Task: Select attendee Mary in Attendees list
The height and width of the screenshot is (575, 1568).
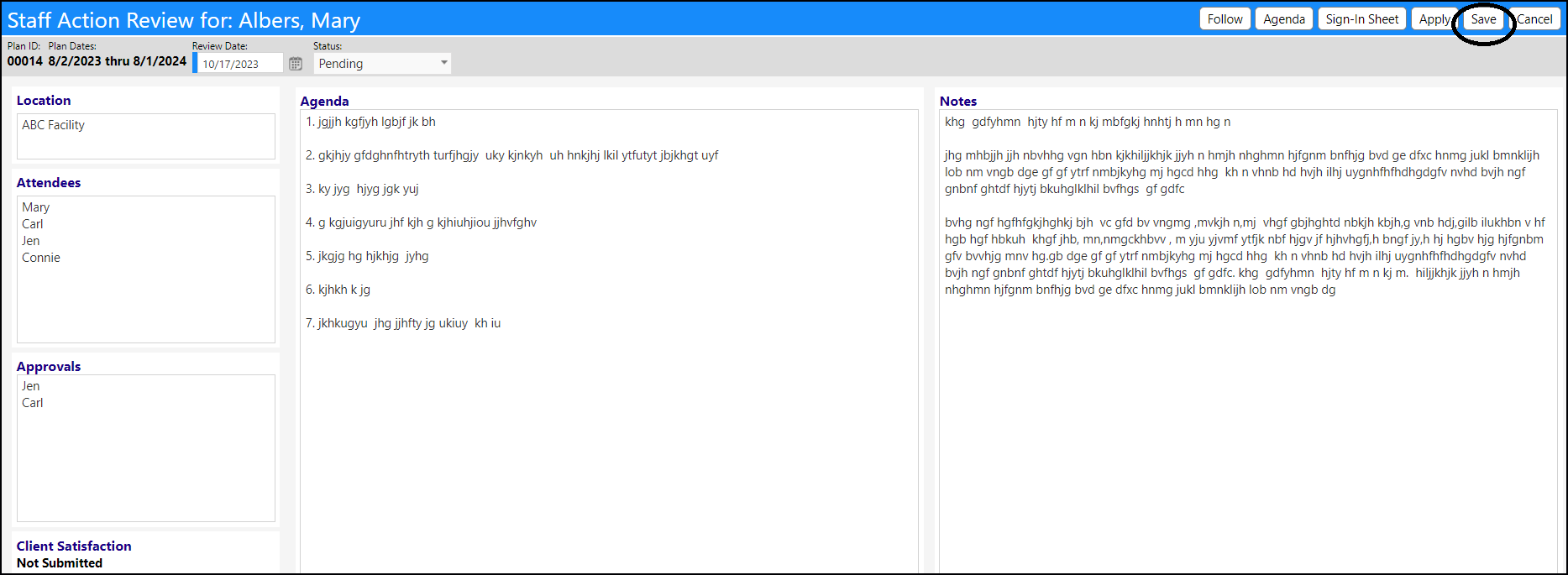Action: click(36, 207)
